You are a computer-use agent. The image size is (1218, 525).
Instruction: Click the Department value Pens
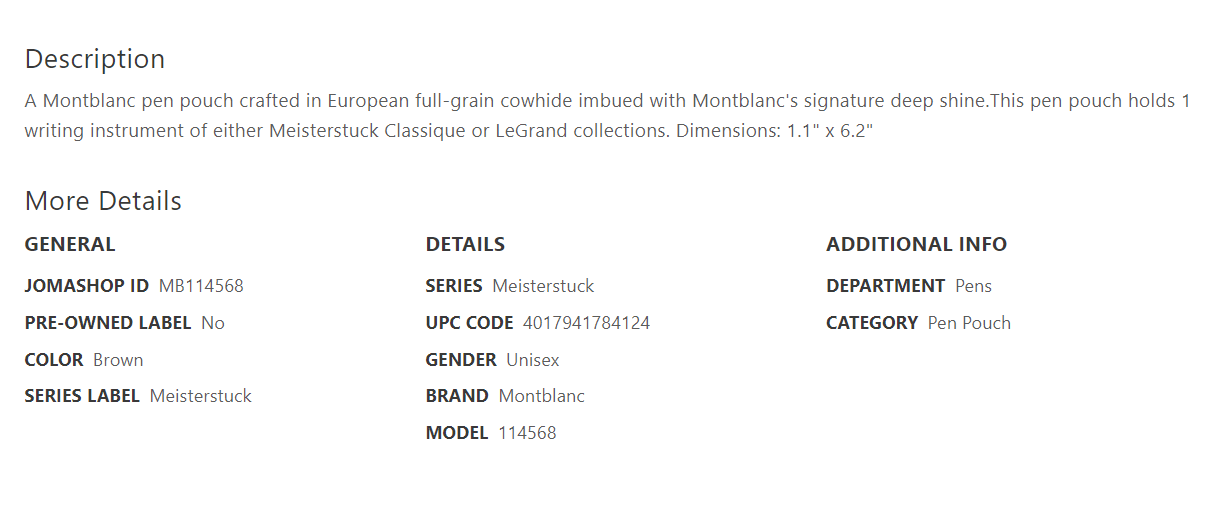pos(973,286)
